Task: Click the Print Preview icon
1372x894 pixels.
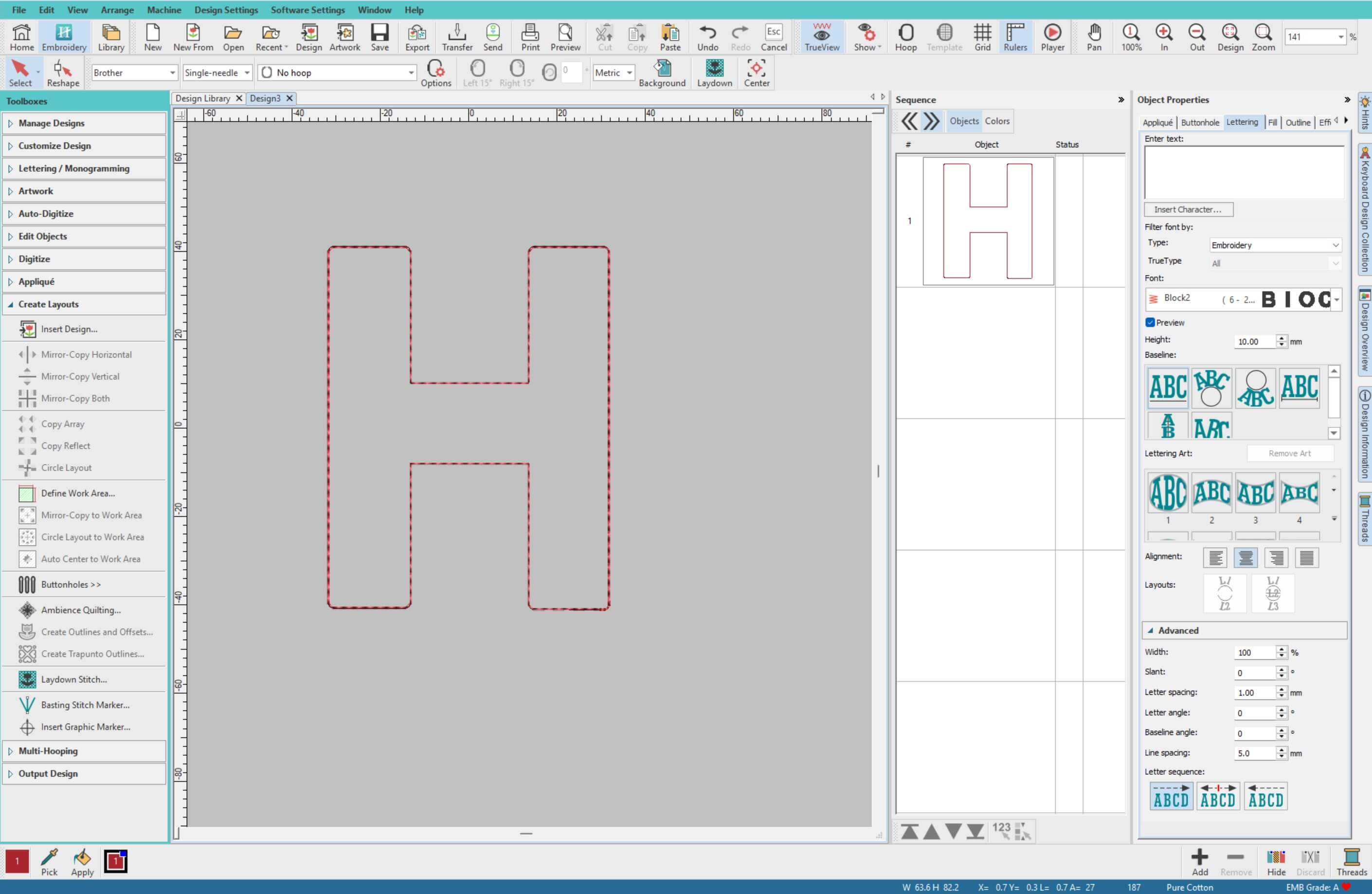Action: pyautogui.click(x=565, y=37)
